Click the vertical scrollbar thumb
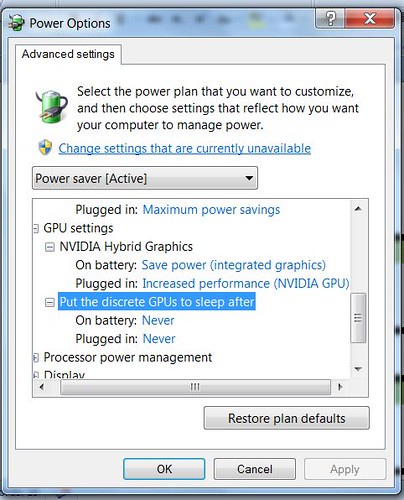 [358, 318]
